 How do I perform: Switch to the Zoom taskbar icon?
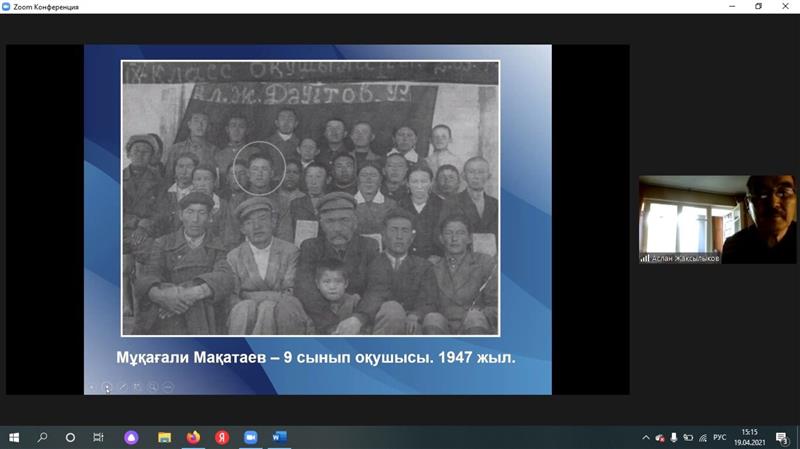(251, 437)
